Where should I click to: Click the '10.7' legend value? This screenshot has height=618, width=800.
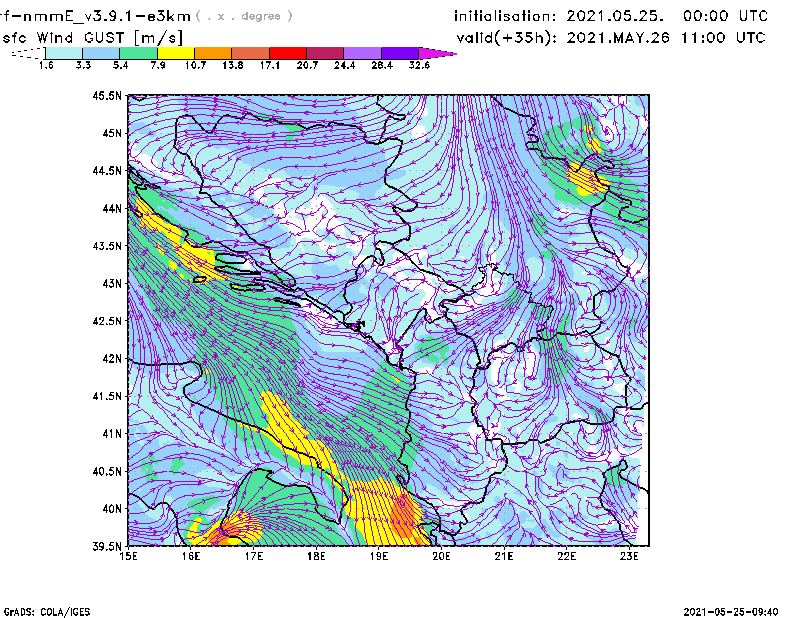(x=195, y=65)
